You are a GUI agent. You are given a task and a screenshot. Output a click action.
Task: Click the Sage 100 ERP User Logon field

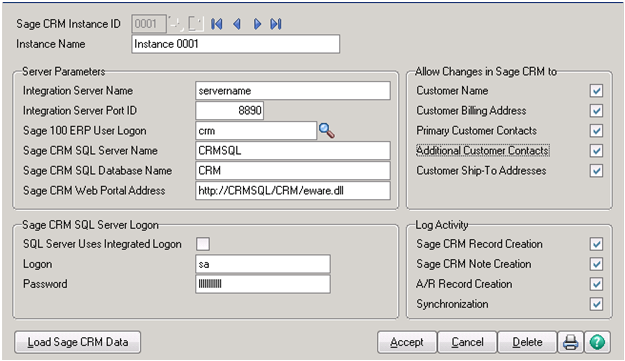pyautogui.click(x=256, y=130)
